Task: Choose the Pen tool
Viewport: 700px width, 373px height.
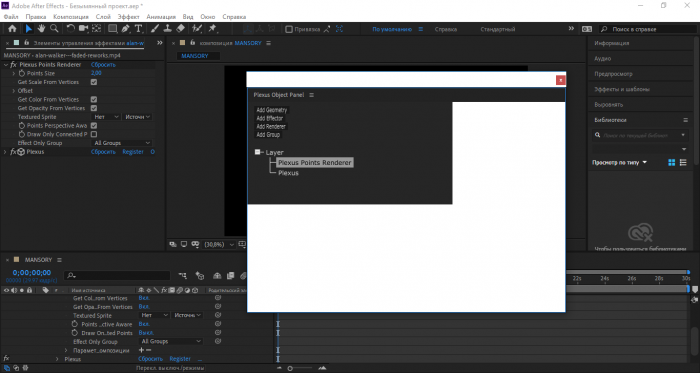Action: point(125,29)
